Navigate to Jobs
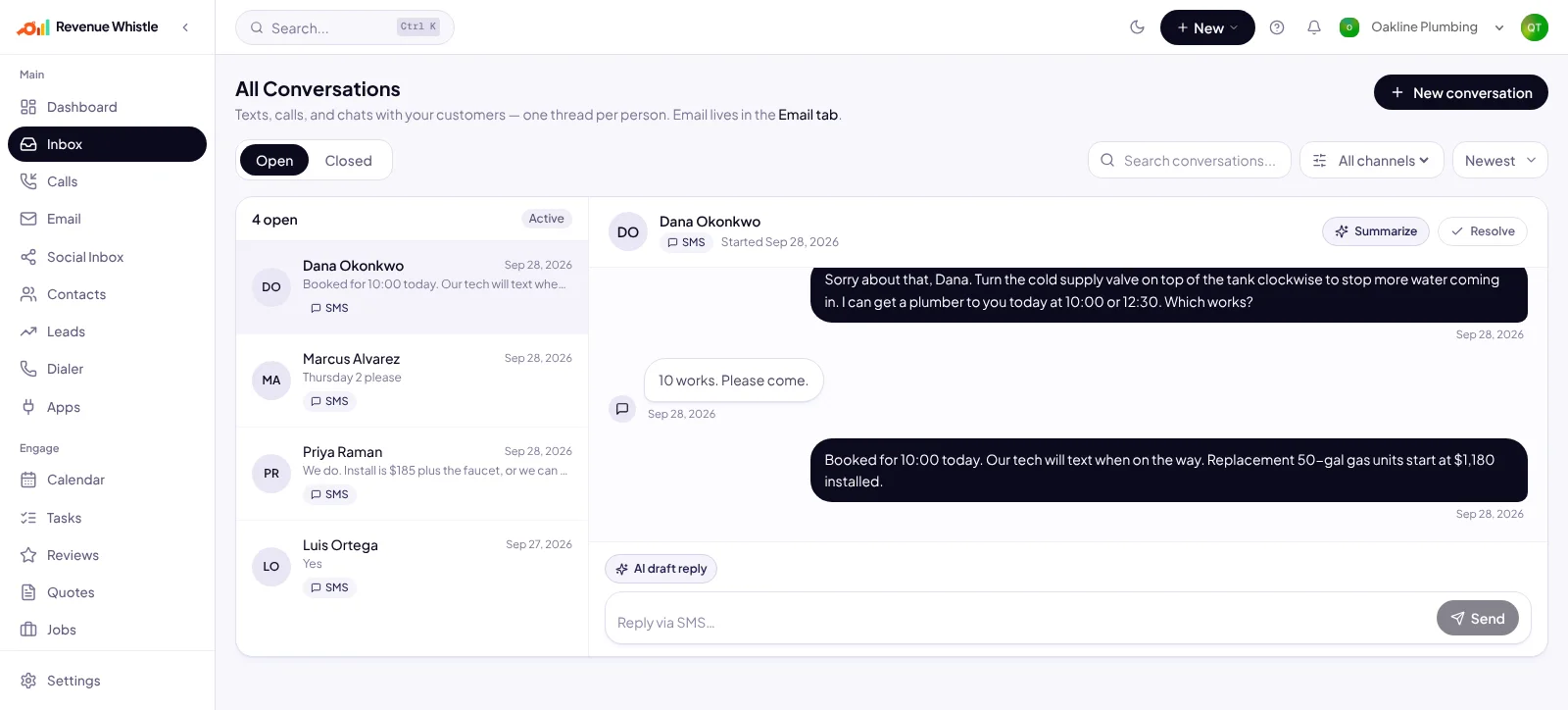The image size is (1568, 710). pyautogui.click(x=108, y=630)
